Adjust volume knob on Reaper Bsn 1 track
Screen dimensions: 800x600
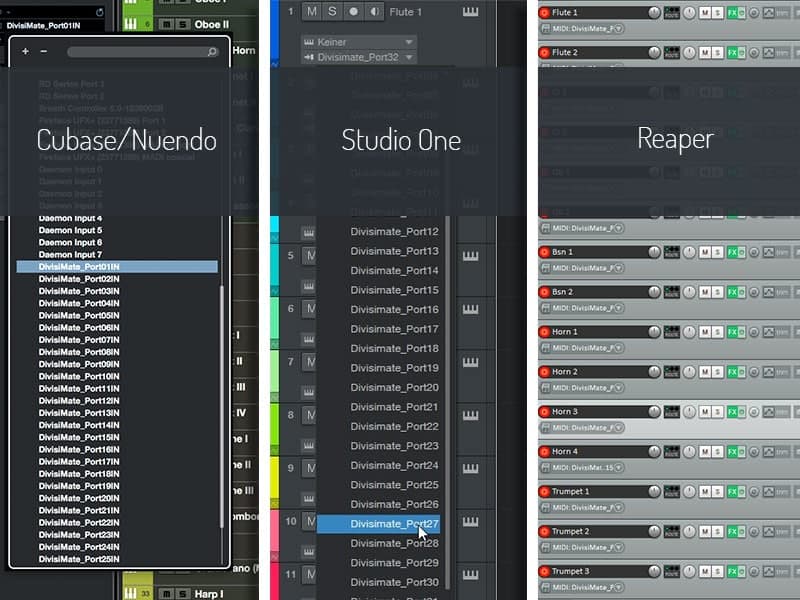(x=654, y=252)
